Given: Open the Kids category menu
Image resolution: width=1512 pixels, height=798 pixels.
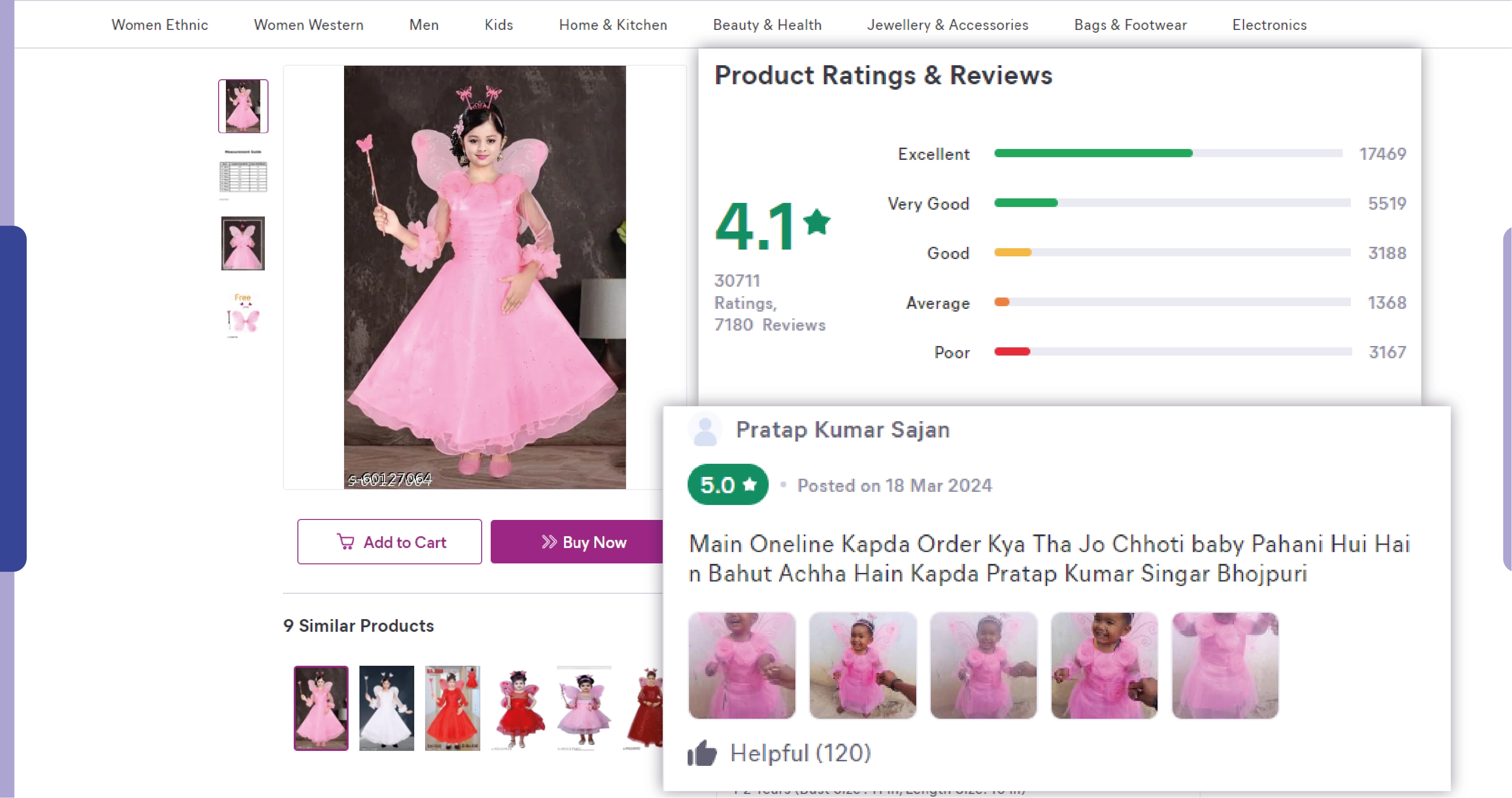Looking at the screenshot, I should tap(498, 24).
